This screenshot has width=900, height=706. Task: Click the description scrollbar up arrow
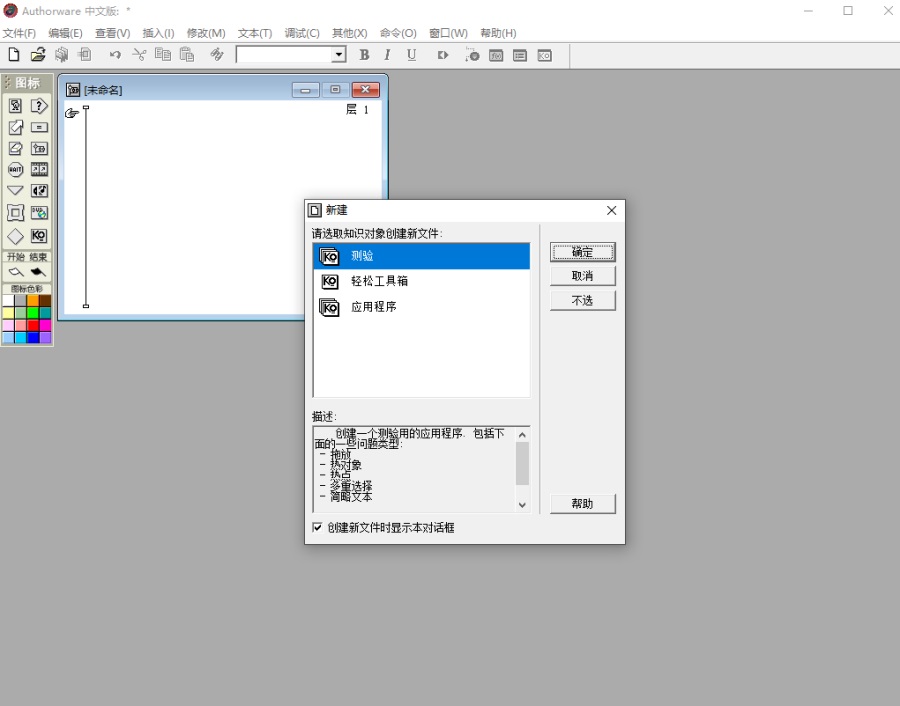coord(522,435)
